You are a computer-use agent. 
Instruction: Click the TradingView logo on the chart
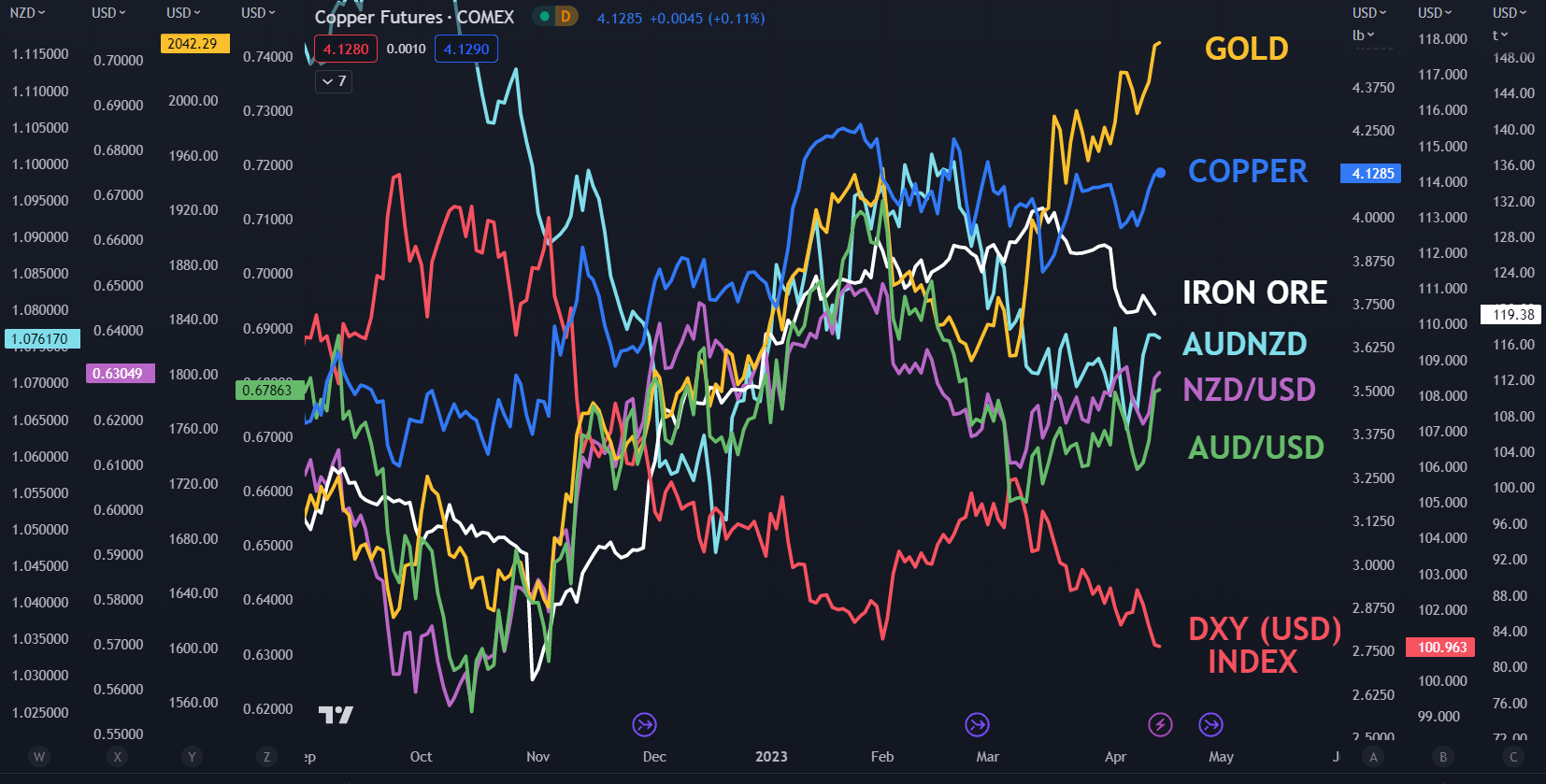336,715
